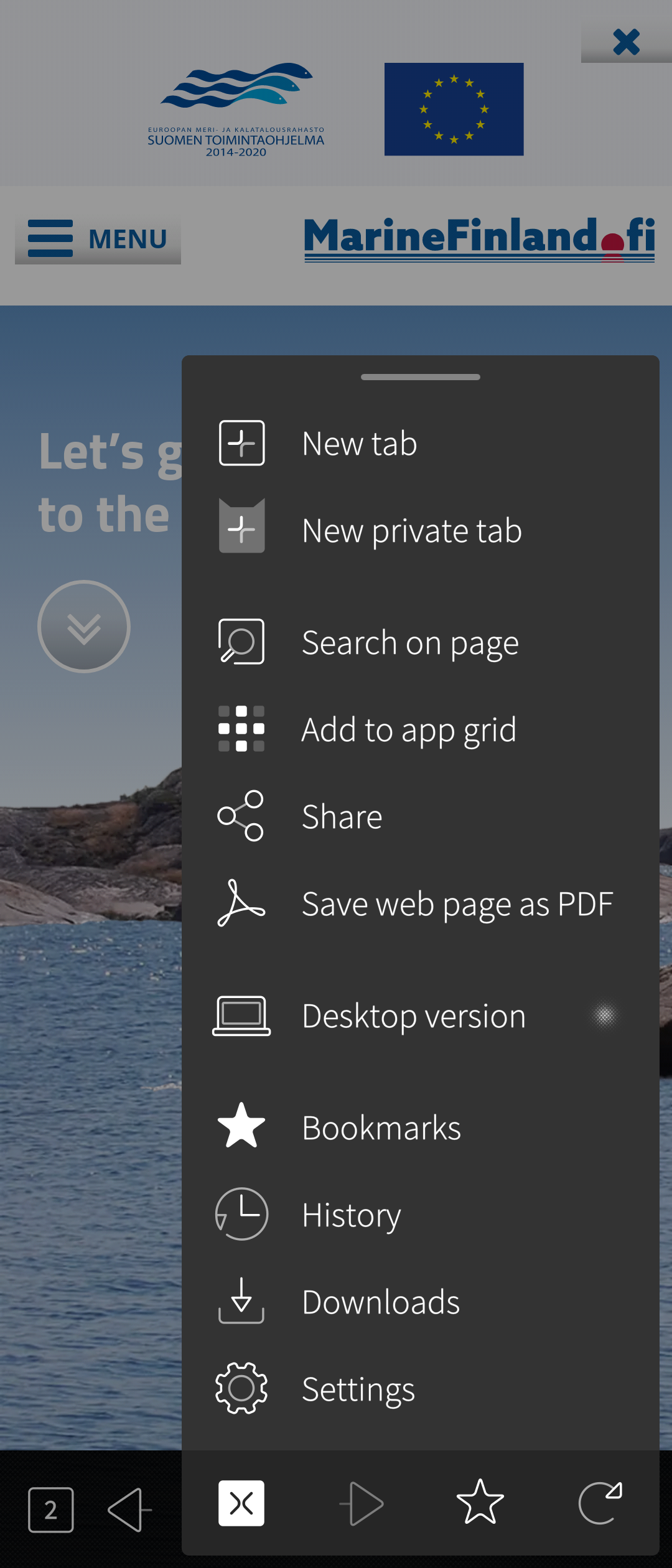672x1568 pixels.
Task: Expand the site MENU hamburger
Action: click(x=98, y=238)
